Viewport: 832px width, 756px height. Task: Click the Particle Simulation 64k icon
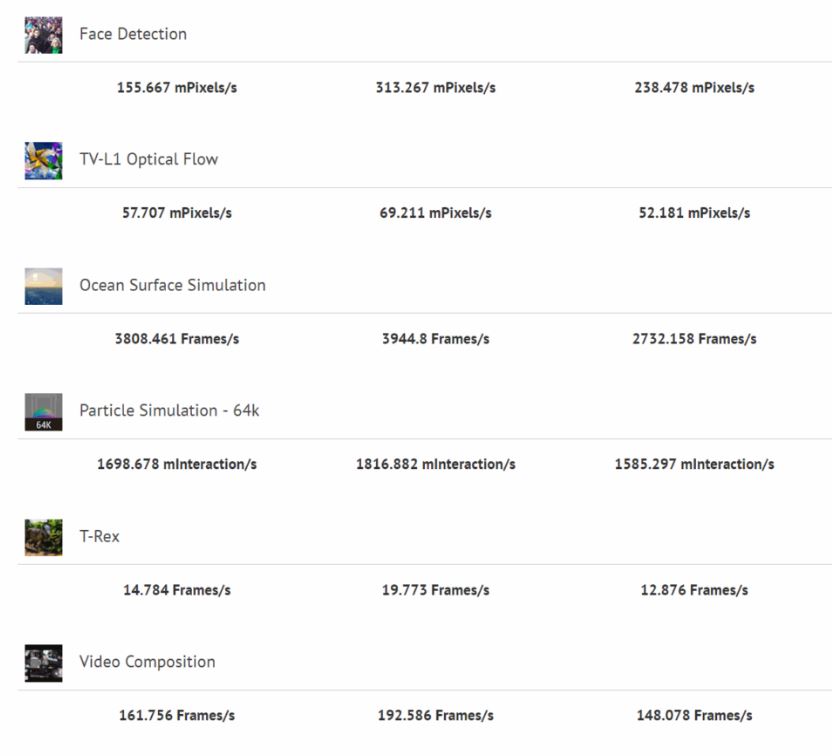(43, 412)
